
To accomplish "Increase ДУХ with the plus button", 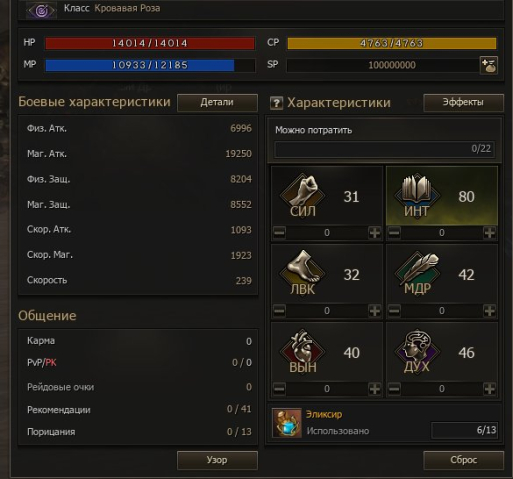I will point(489,389).
